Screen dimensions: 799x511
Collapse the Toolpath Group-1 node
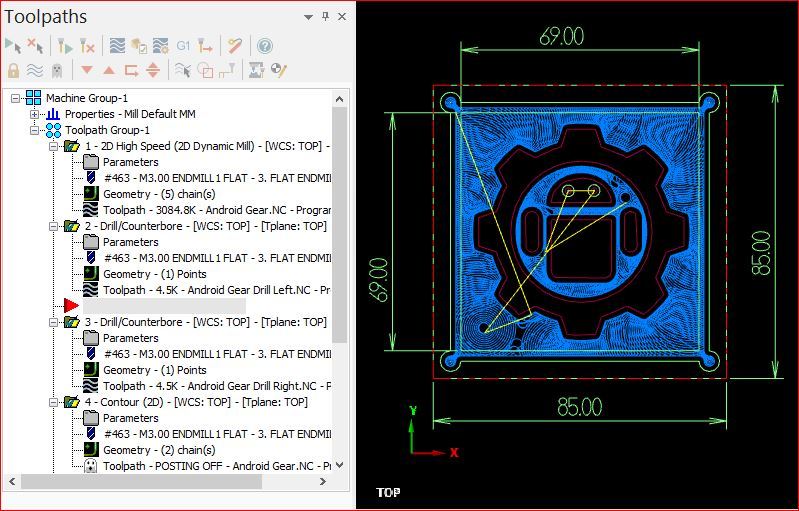click(x=34, y=130)
